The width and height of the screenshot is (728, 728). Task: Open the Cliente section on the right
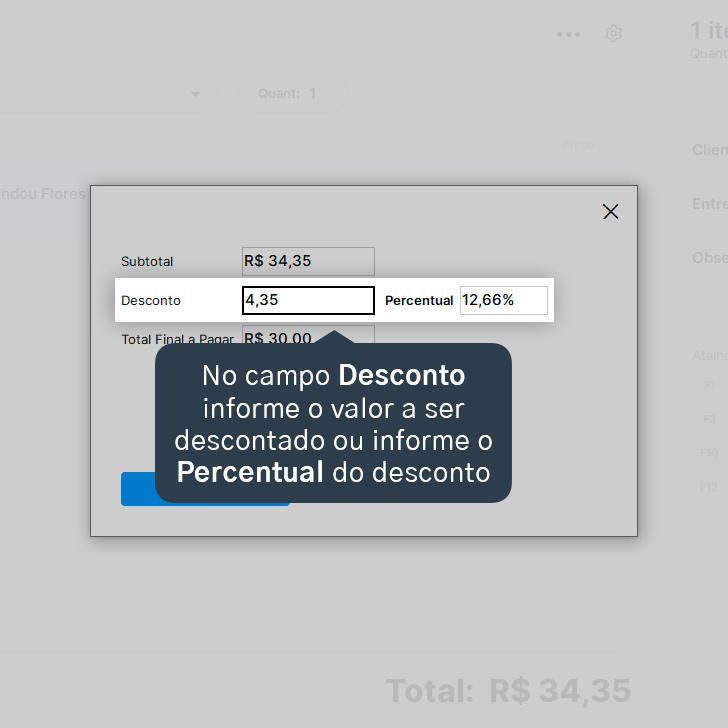tap(709, 150)
